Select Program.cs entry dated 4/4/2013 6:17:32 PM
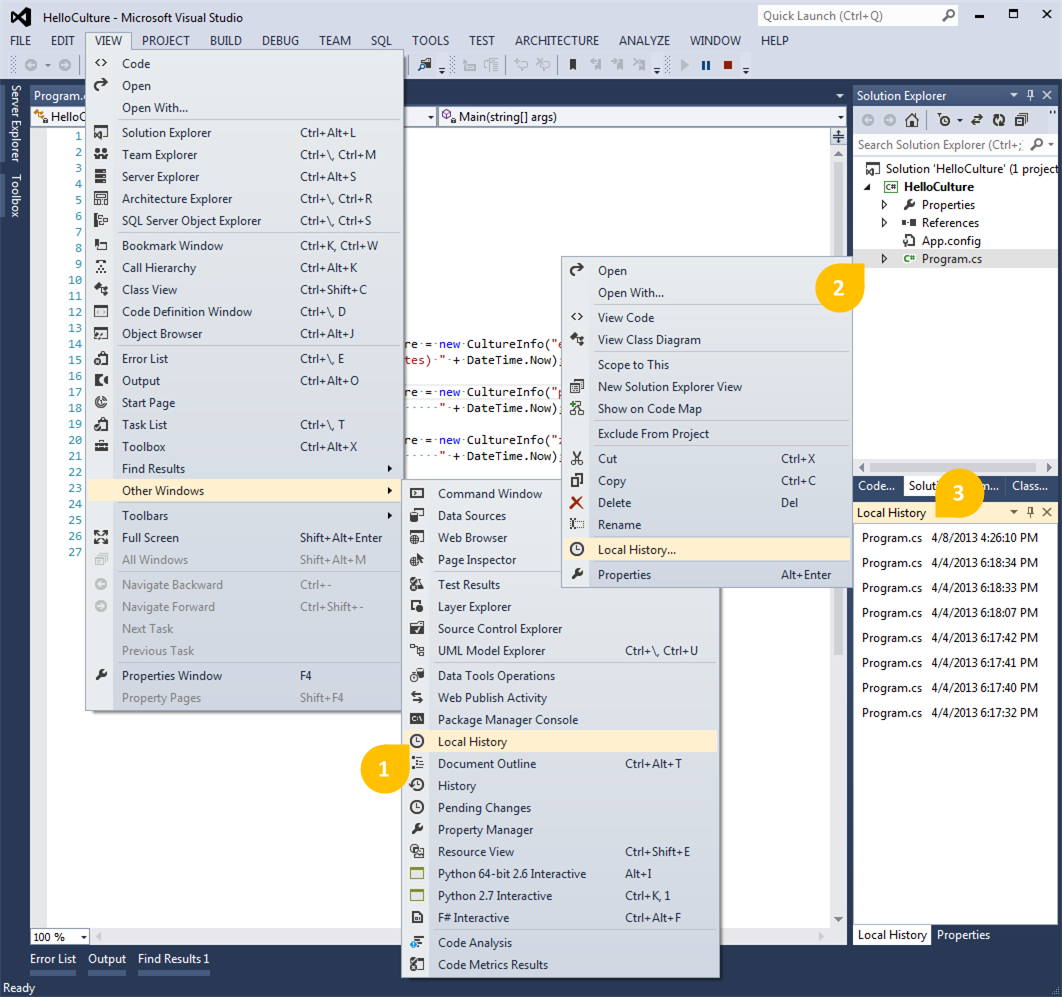 950,713
